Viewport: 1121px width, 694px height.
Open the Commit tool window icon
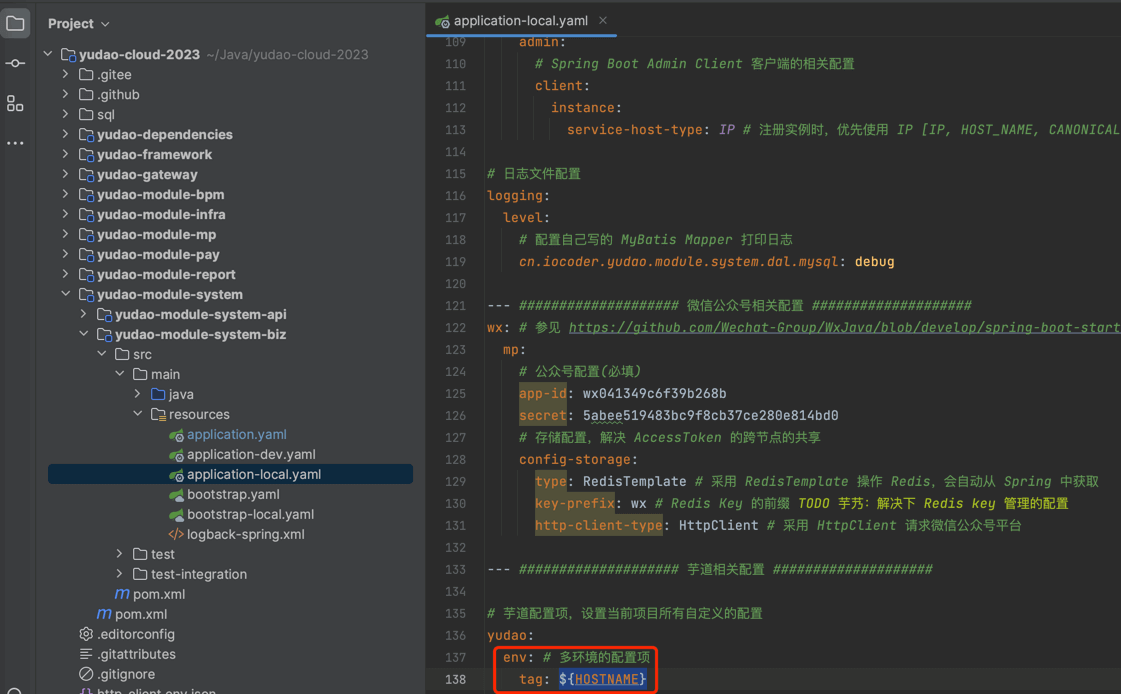click(x=15, y=63)
